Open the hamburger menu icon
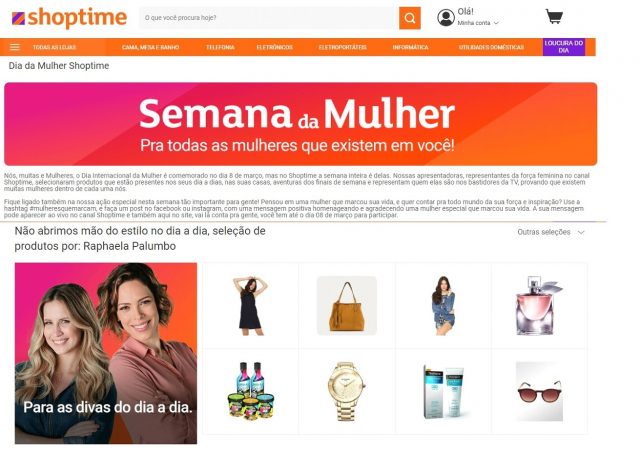This screenshot has height=454, width=640. pyautogui.click(x=15, y=47)
